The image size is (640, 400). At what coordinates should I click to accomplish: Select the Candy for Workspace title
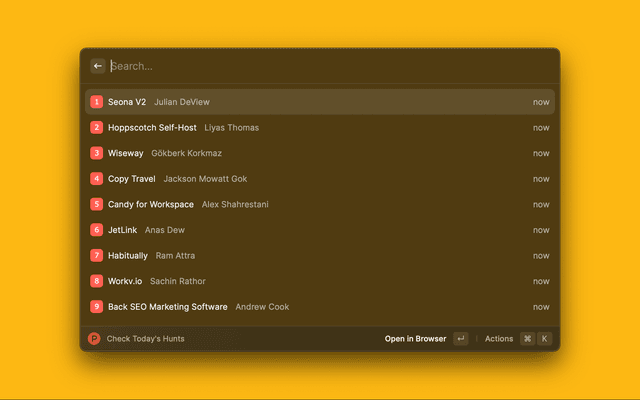pos(151,204)
